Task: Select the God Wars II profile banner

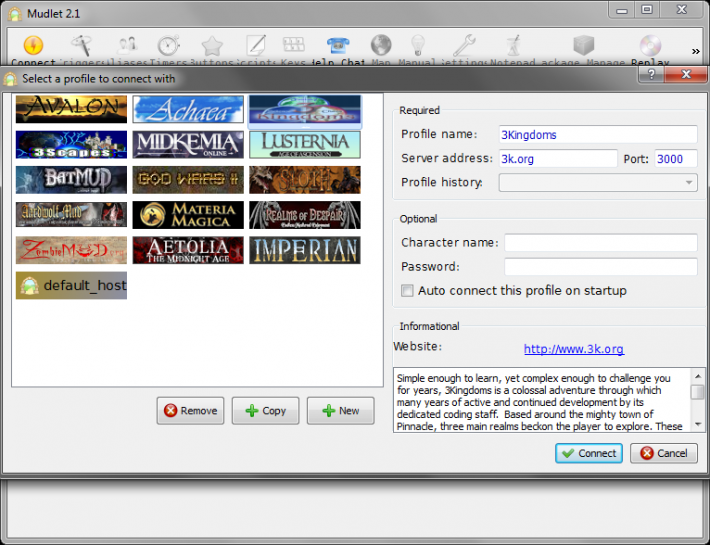Action: (188, 180)
